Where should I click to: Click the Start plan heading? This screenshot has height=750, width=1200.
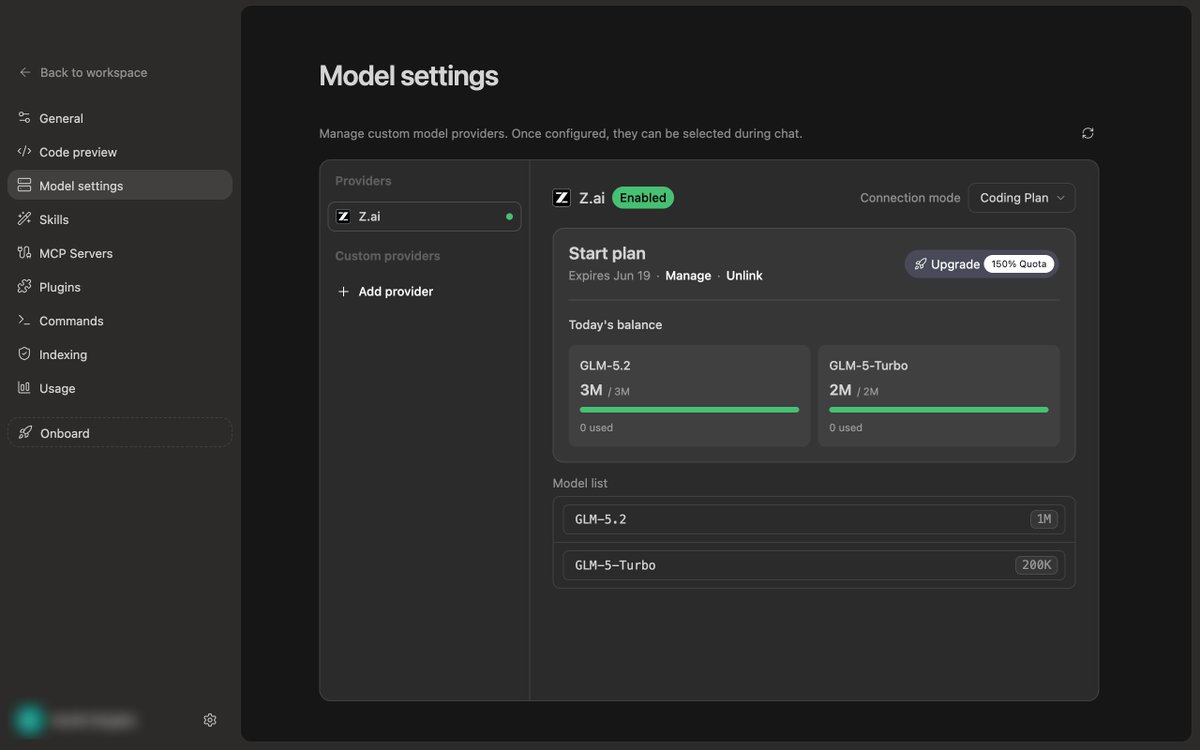607,254
